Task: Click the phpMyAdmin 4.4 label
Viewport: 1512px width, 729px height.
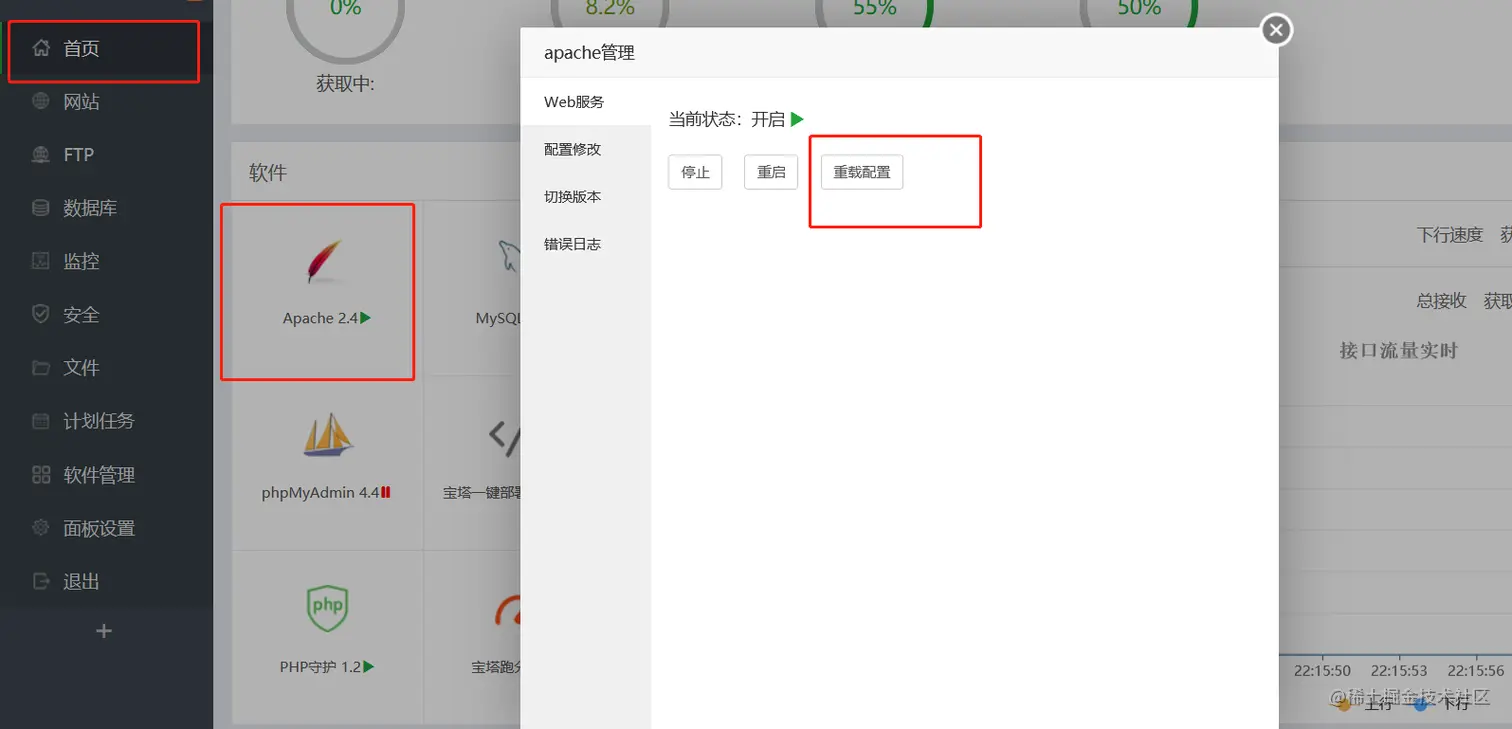Action: [320, 493]
